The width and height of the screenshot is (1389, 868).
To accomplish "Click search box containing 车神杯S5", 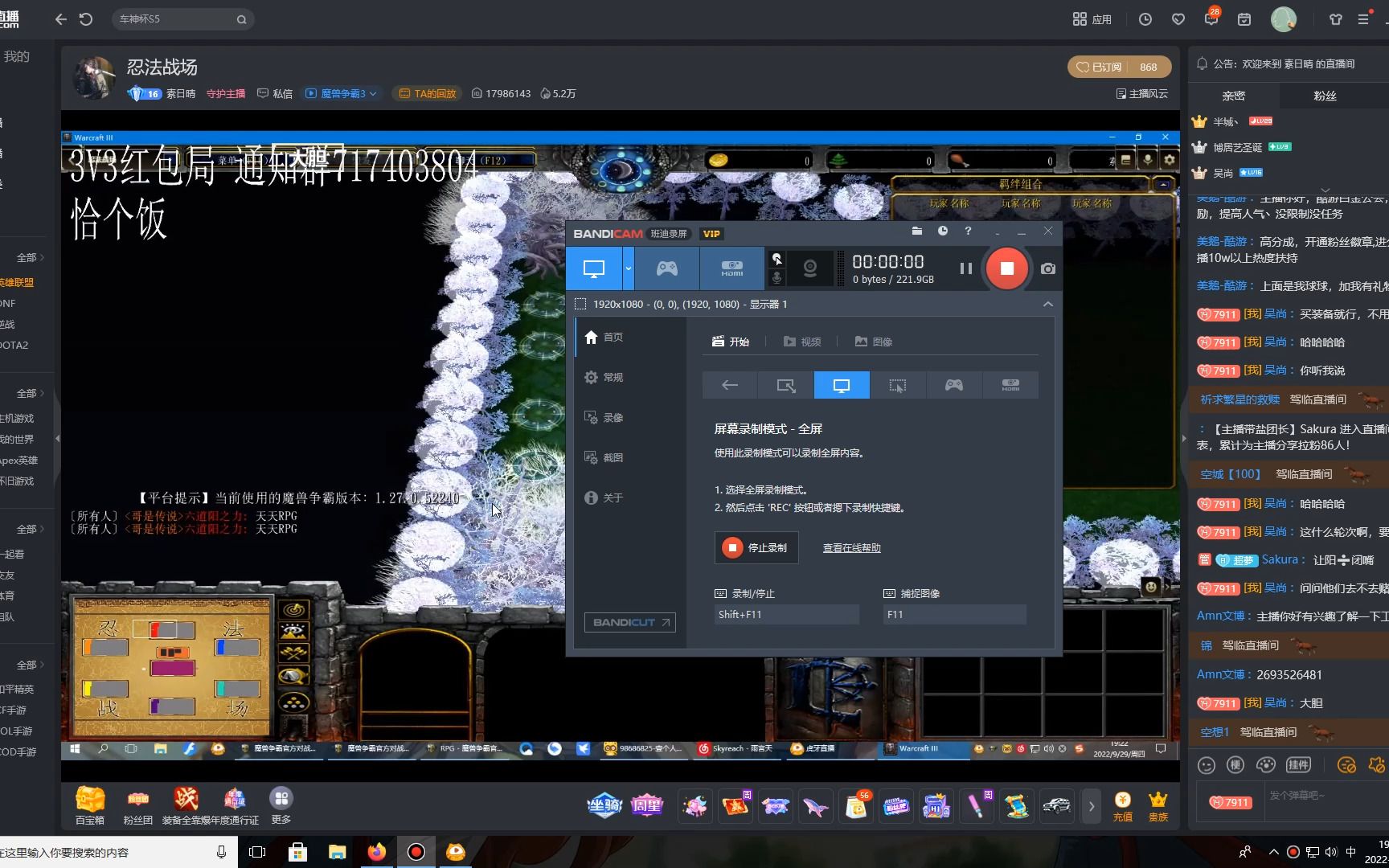I will pos(183,19).
